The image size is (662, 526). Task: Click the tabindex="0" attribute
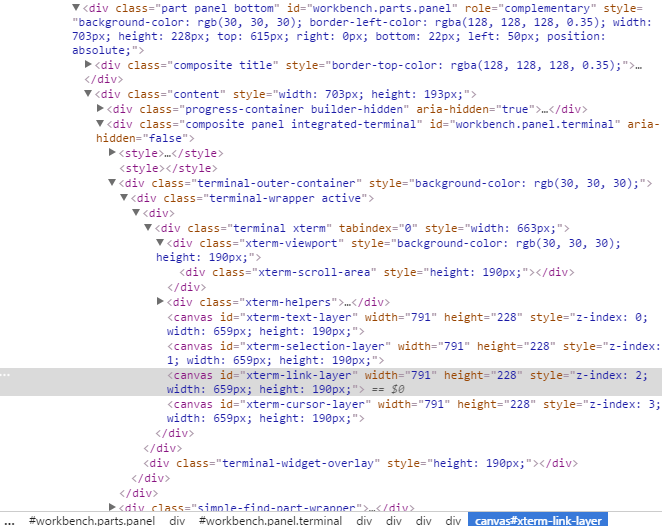378,228
